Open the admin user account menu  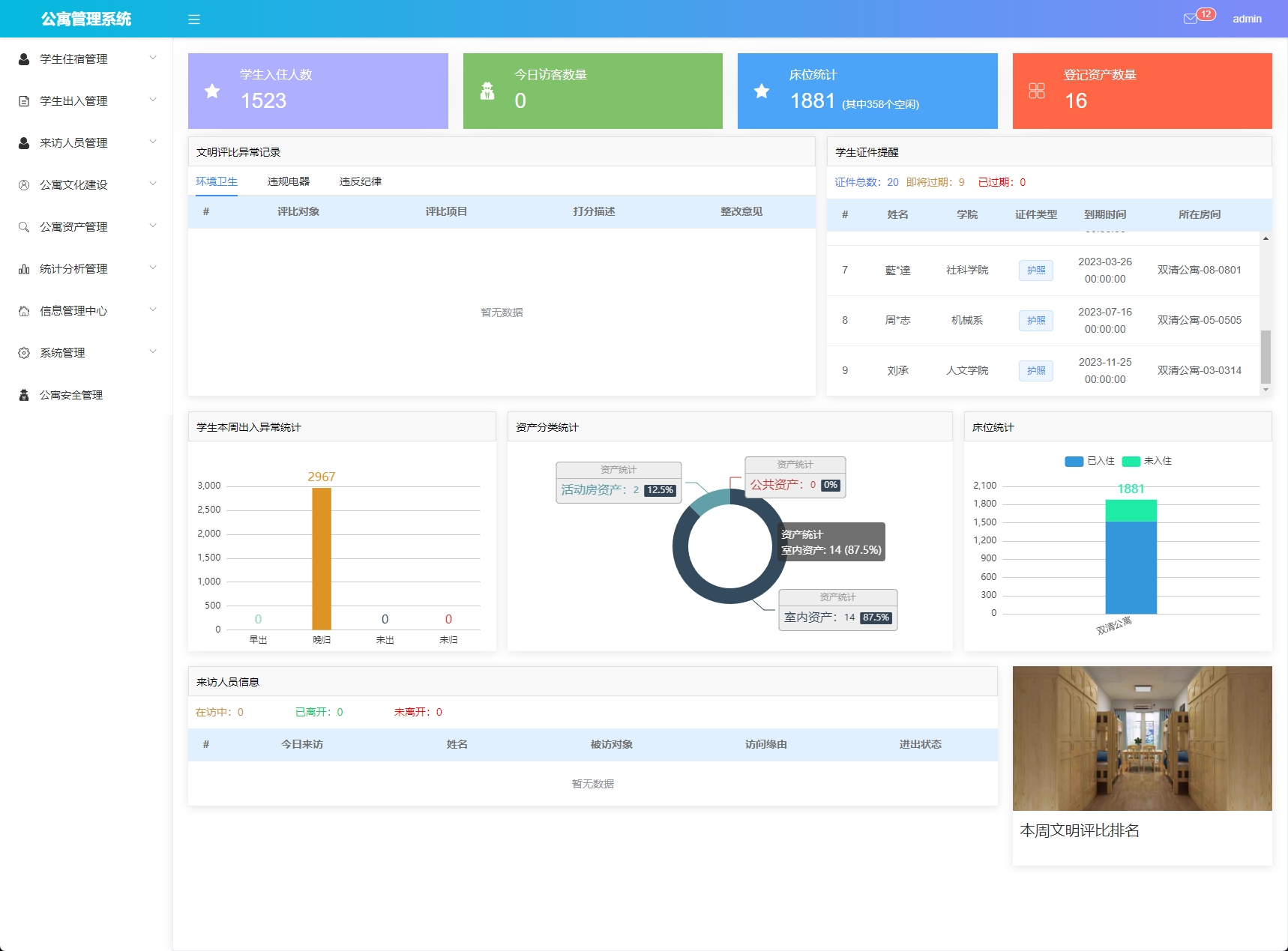coord(1247,19)
